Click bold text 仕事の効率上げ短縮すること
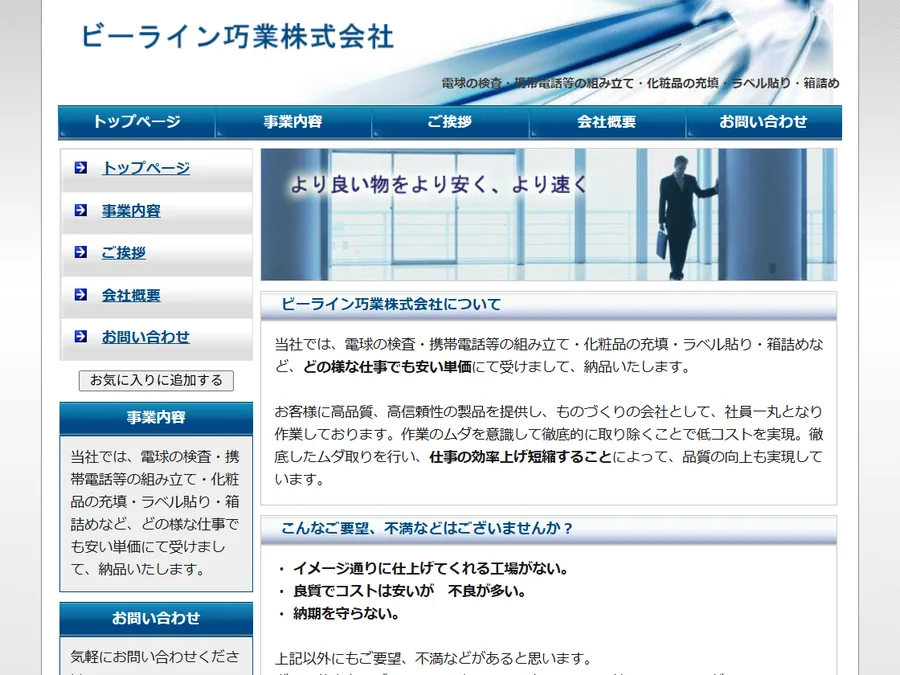Screen dimensions: 900x675 click(x=521, y=457)
